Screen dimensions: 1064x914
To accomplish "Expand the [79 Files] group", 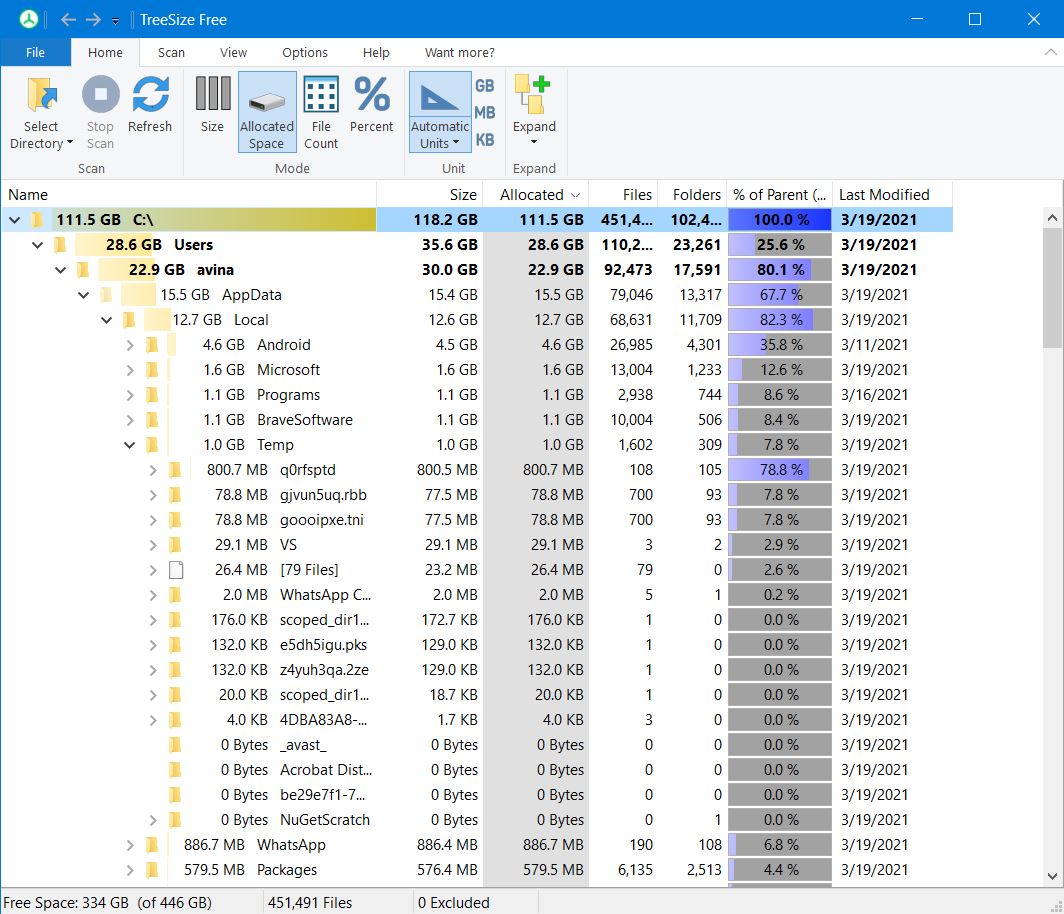I will (x=153, y=570).
